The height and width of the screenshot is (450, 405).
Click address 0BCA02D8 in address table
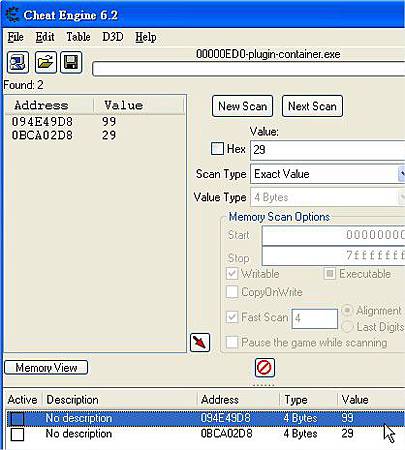227,434
